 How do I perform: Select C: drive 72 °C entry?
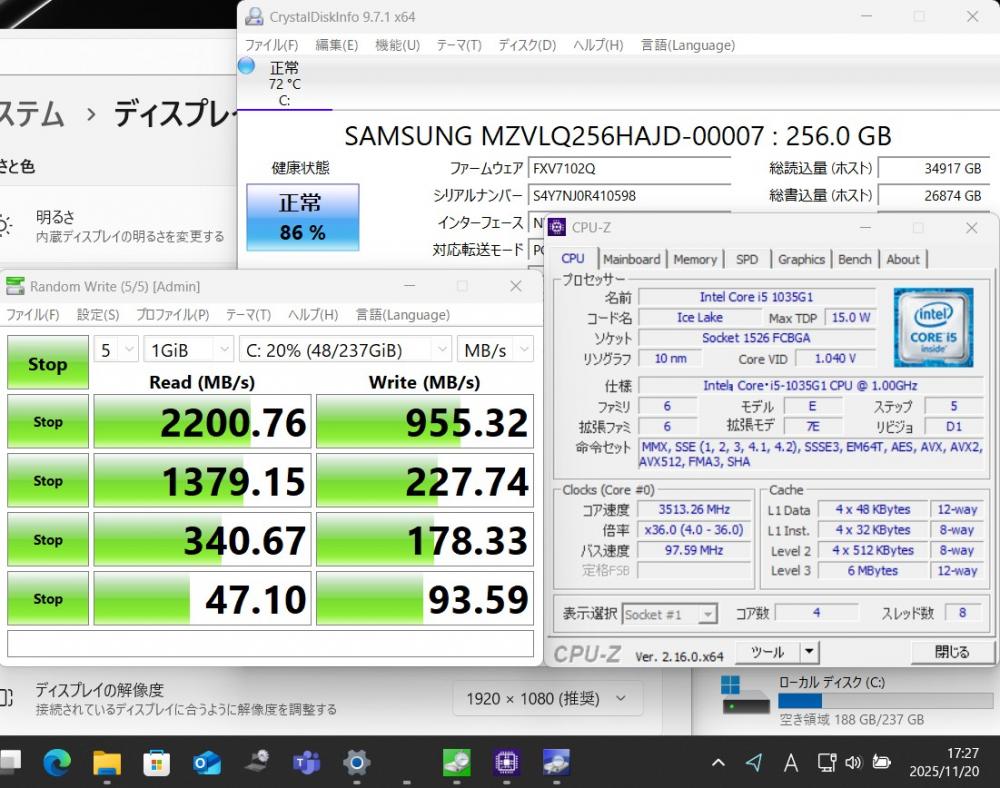[x=284, y=84]
